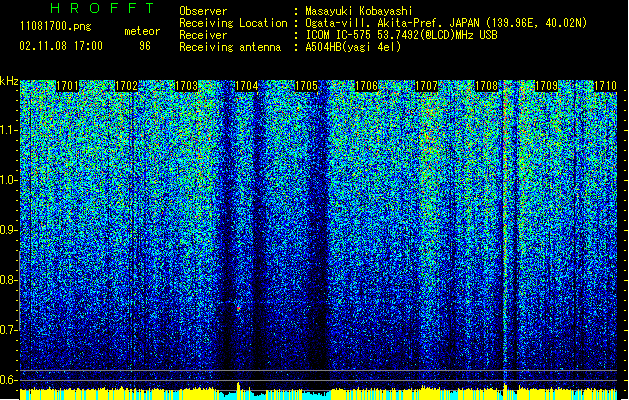Click the kHz axis unit label
629x400 pixels.
(9, 81)
